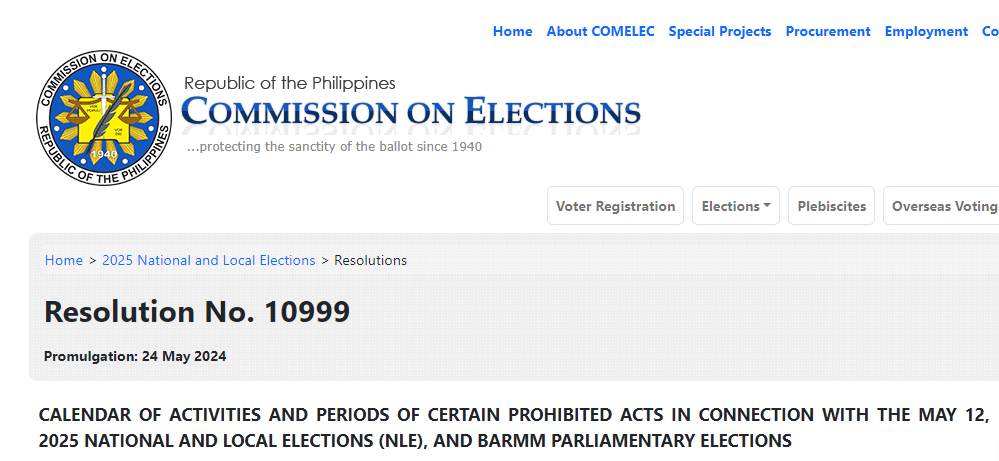
Task: Click the Promulgation date text
Action: tap(135, 356)
